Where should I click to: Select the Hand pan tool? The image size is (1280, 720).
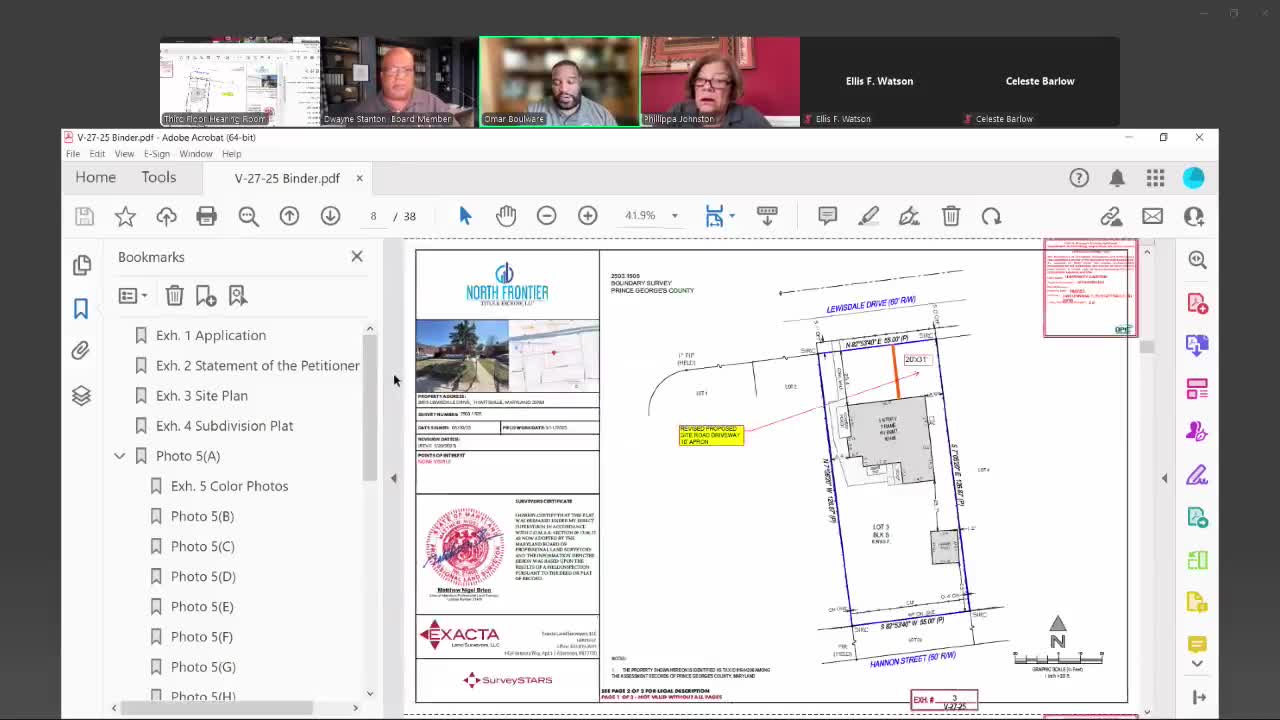coord(506,216)
